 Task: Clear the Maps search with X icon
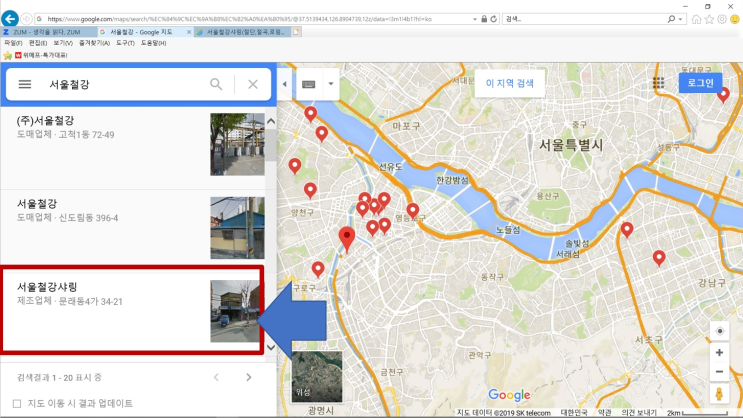pos(253,84)
